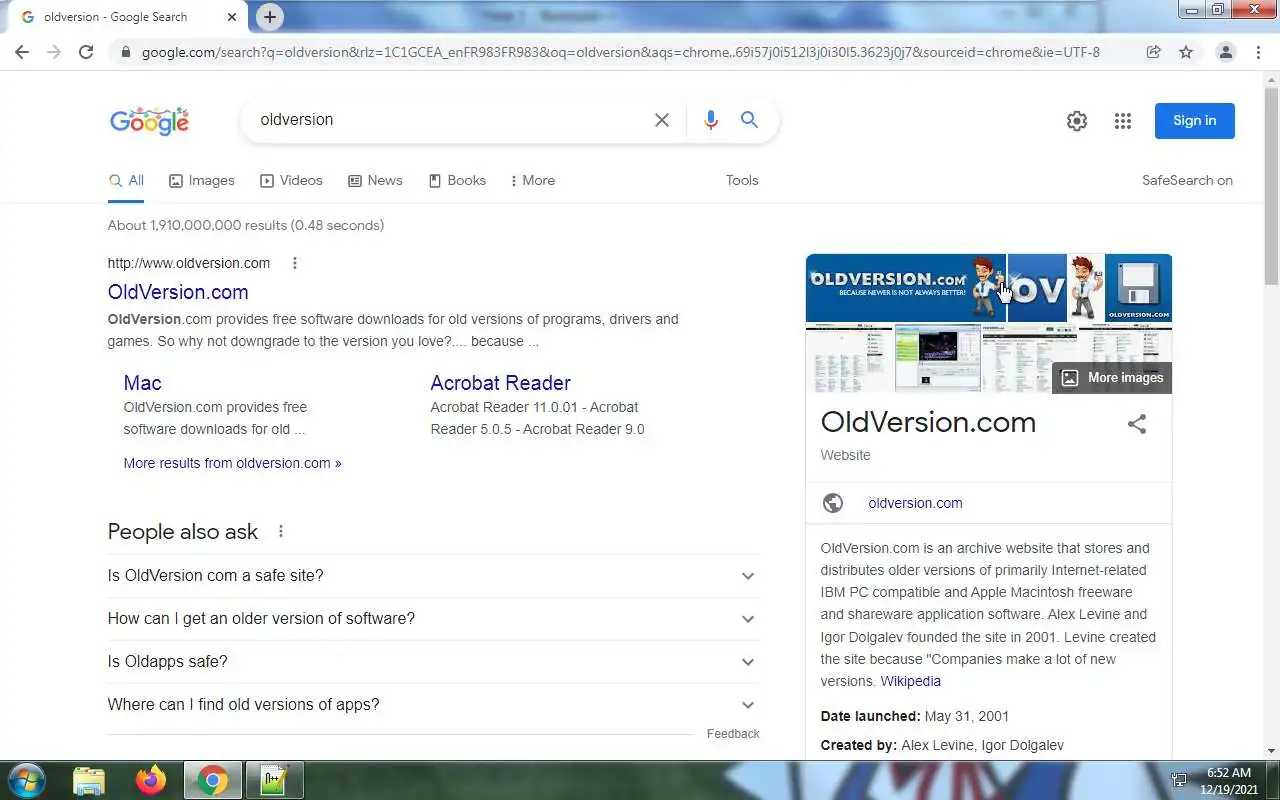Image resolution: width=1280 pixels, height=800 pixels.
Task: Click the 'About 1,910,000,000 results' text
Action: [x=246, y=226]
